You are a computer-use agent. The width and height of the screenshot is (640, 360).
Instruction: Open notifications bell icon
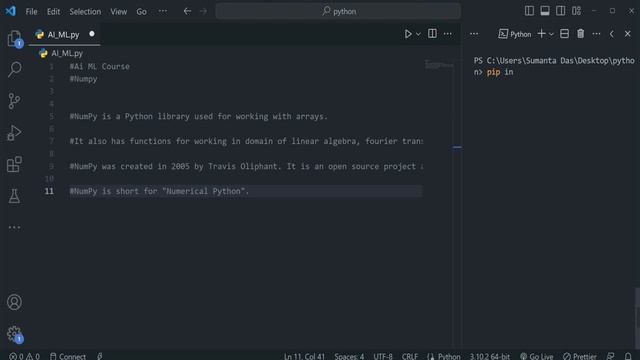tap(628, 356)
